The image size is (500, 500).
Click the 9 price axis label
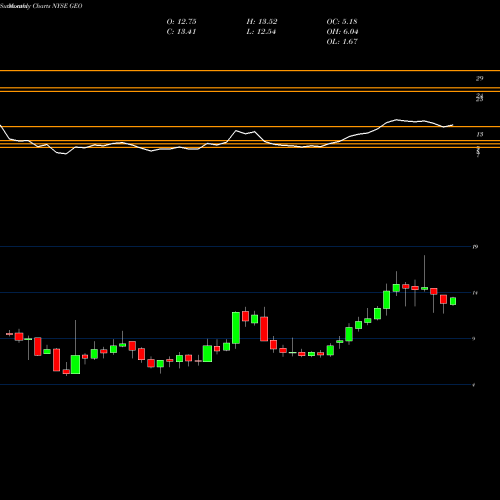click(x=474, y=339)
